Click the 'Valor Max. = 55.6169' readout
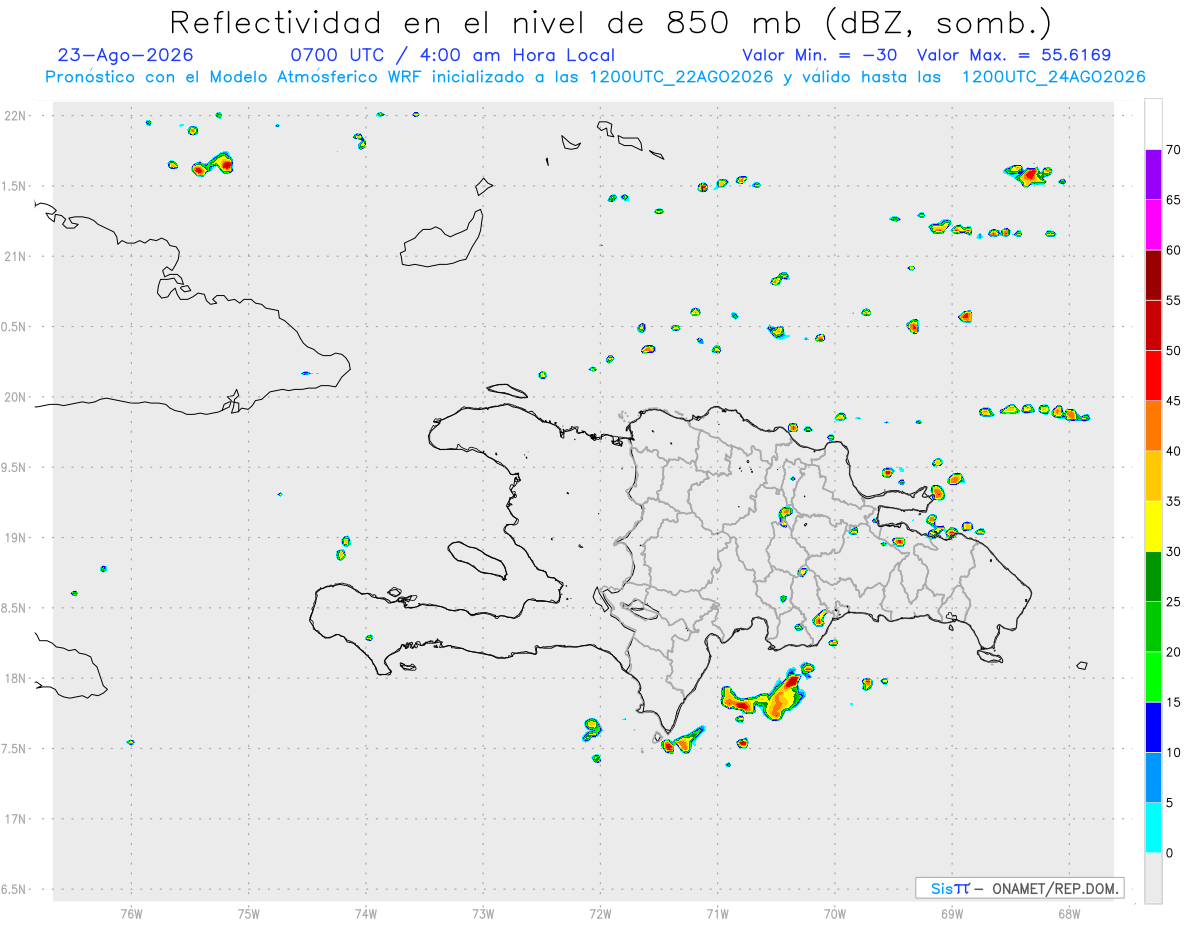Image resolution: width=1200 pixels, height=927 pixels. coord(1014,55)
